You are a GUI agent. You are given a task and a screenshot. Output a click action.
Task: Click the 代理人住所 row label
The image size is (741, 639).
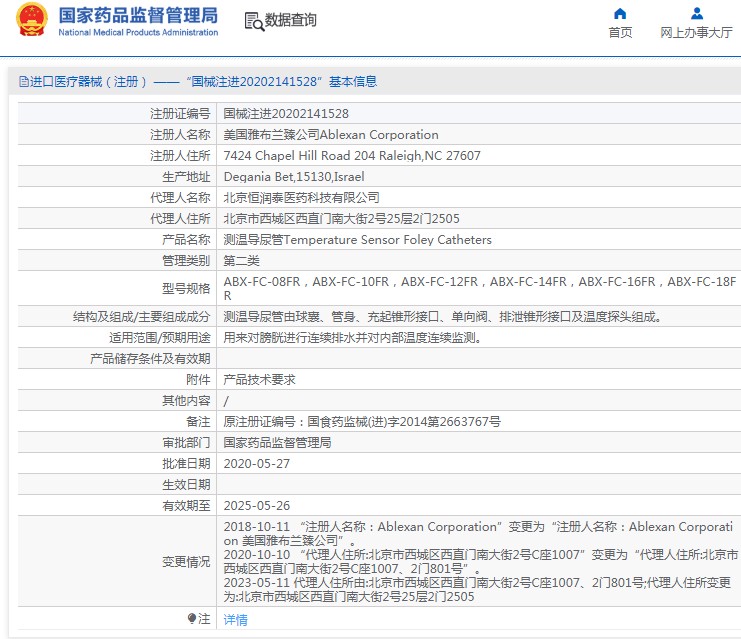(x=180, y=218)
